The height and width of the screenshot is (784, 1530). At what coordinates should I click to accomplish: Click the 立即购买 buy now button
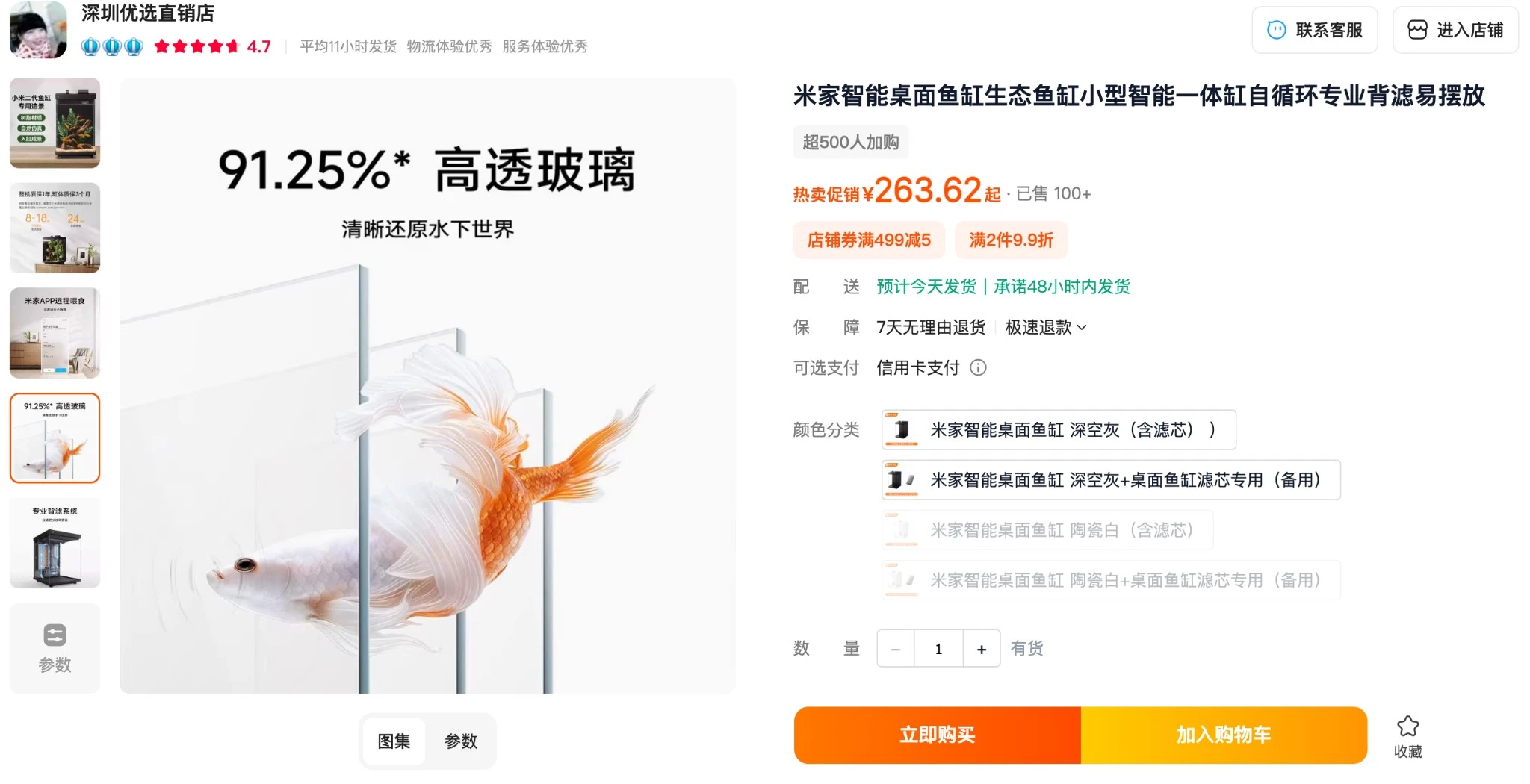point(938,735)
